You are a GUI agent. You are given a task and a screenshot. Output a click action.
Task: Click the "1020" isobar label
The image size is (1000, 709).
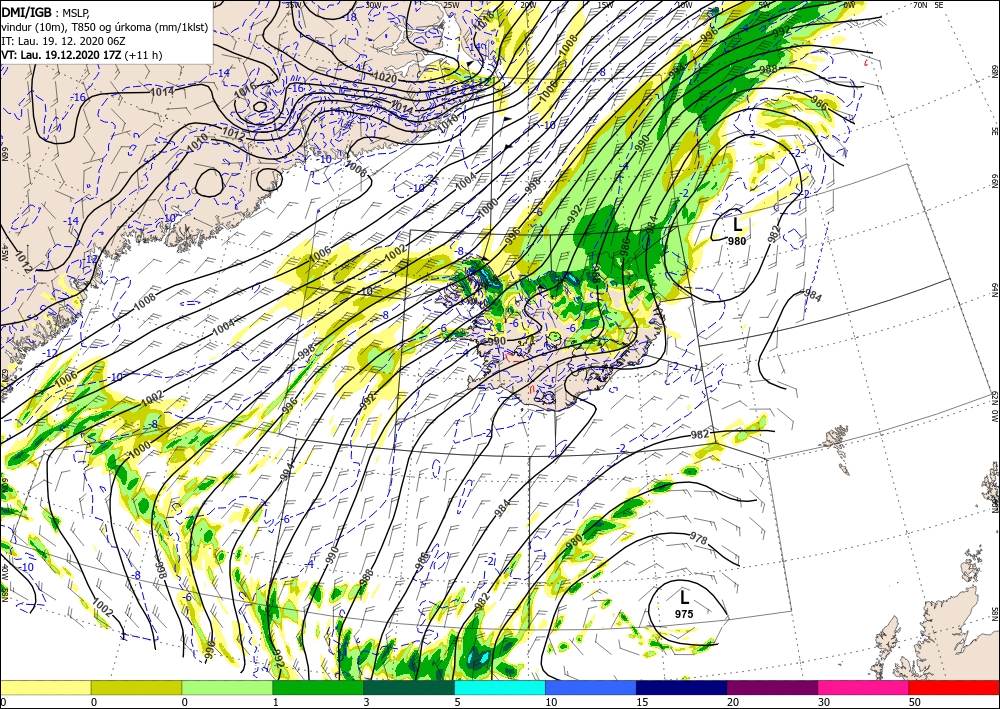[x=386, y=78]
